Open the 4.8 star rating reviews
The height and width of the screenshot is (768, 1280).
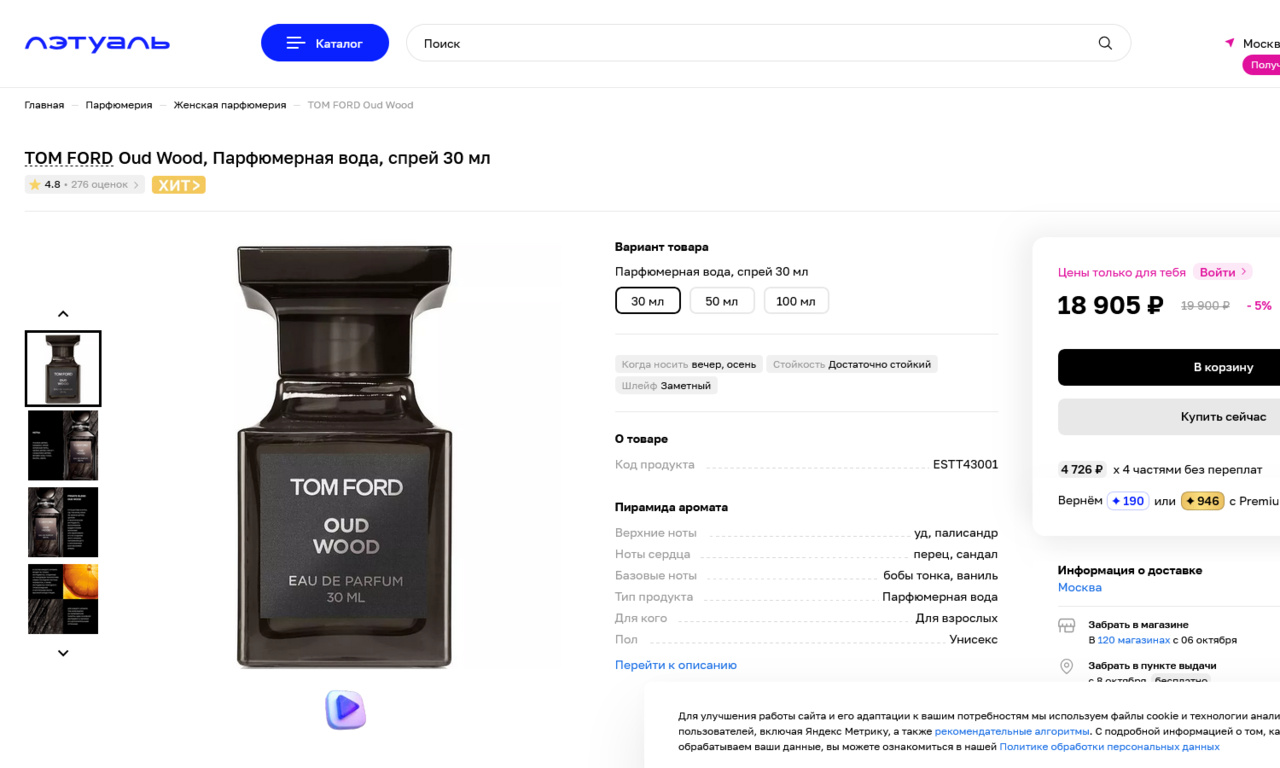pyautogui.click(x=84, y=185)
